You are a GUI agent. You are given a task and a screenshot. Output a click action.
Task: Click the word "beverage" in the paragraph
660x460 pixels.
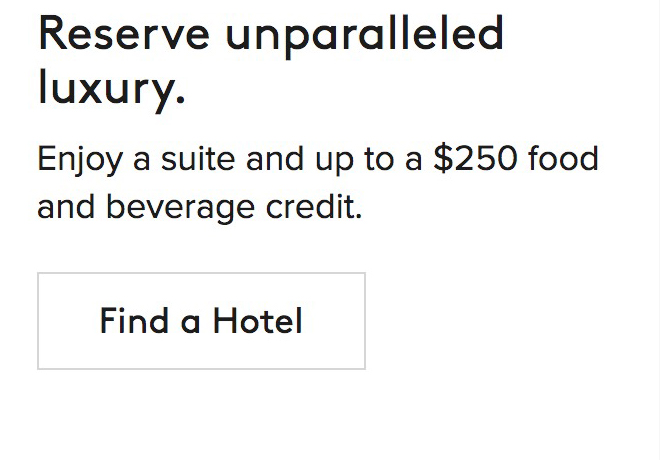(x=180, y=207)
